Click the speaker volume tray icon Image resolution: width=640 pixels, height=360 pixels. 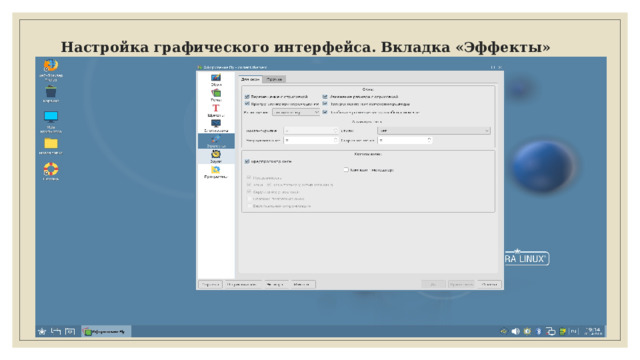[x=516, y=331]
